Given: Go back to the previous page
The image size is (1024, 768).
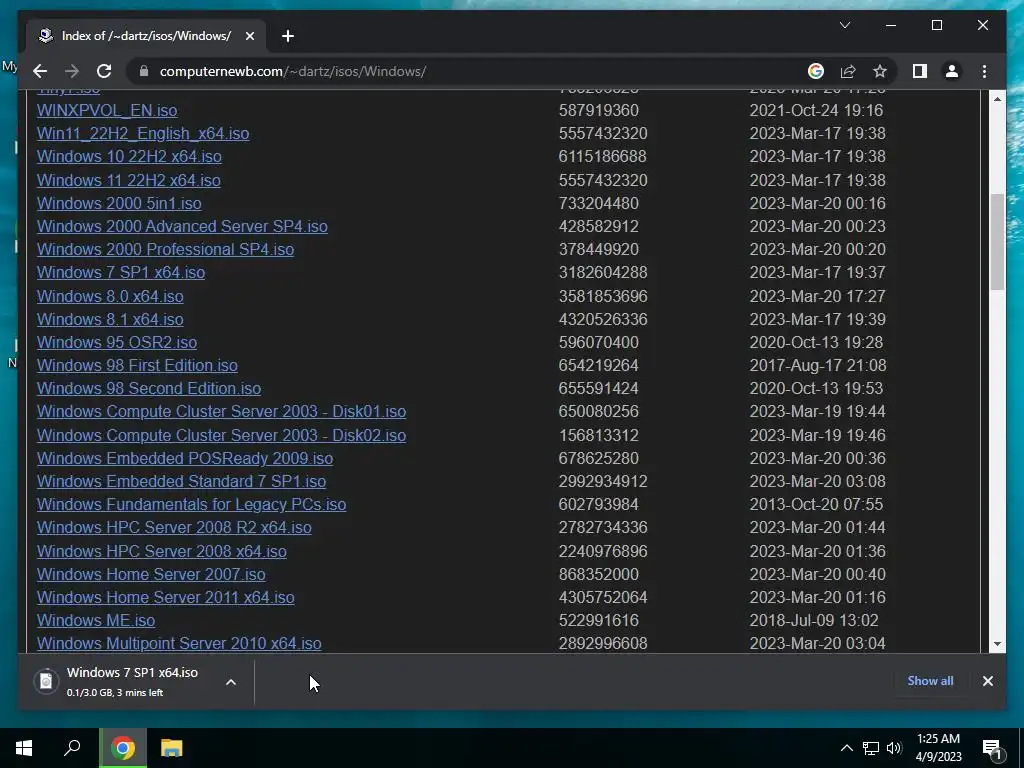Looking at the screenshot, I should (40, 71).
